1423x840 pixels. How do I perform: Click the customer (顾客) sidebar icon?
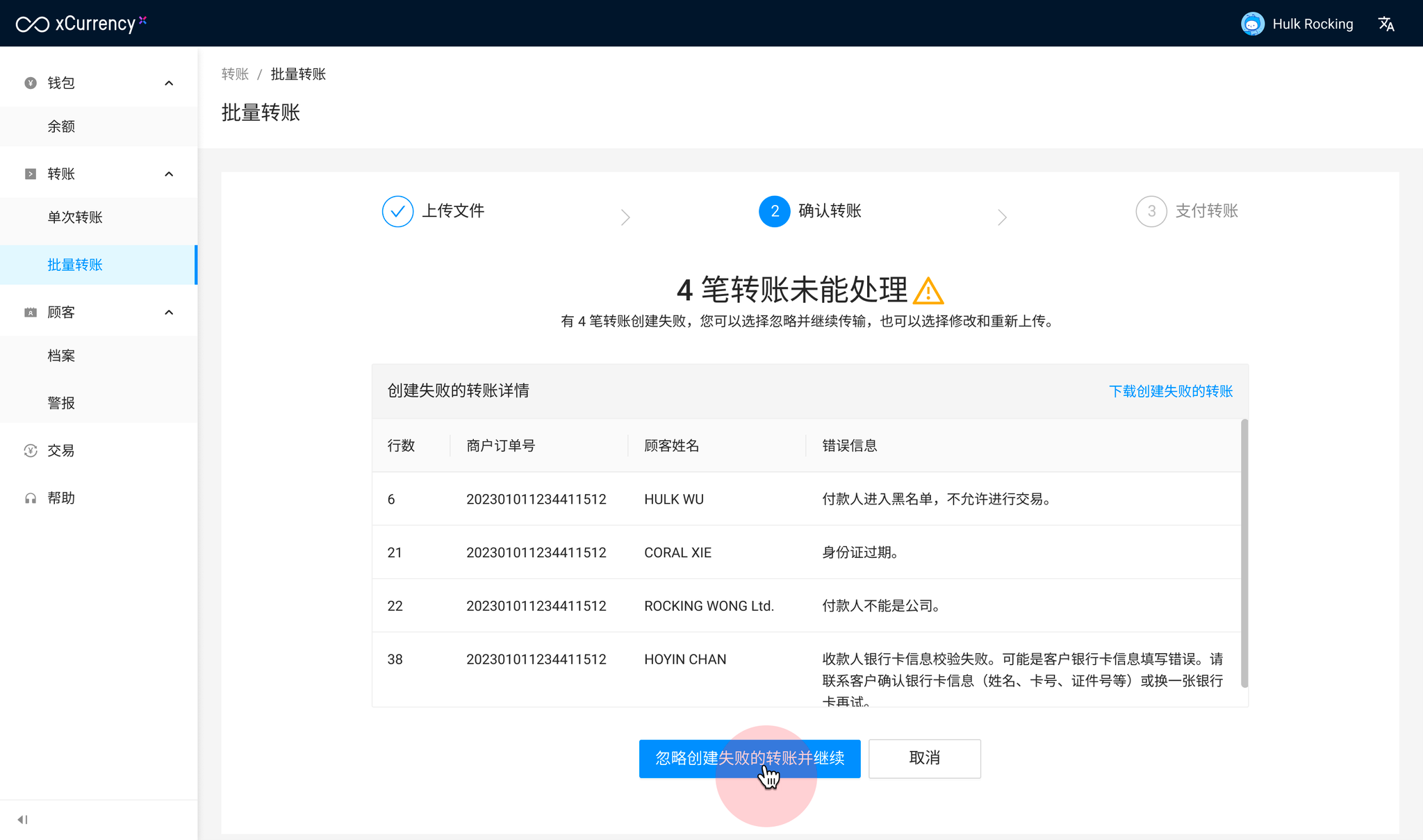pos(31,313)
